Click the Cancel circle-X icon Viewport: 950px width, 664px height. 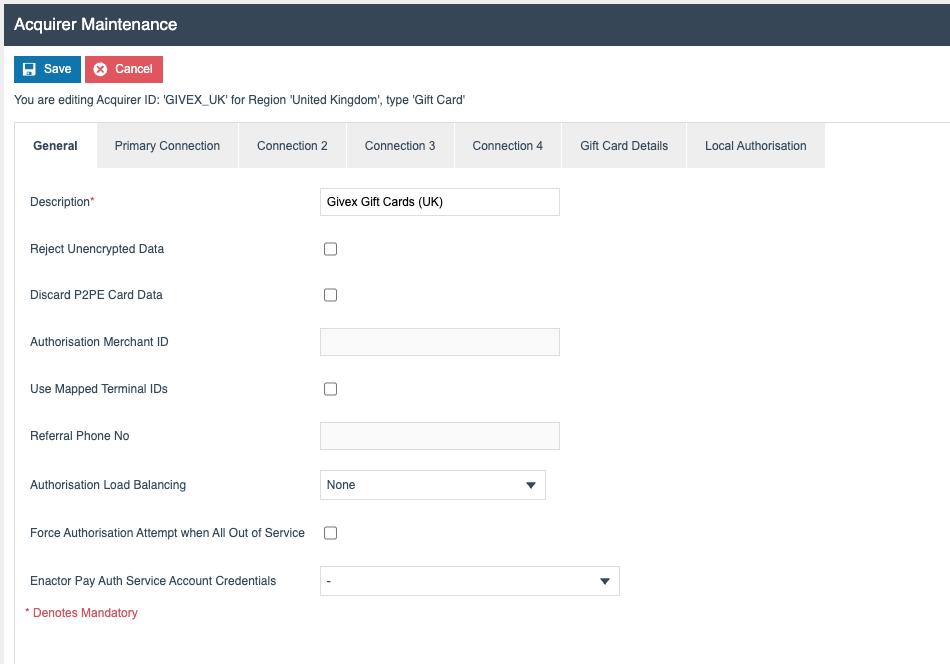98,69
